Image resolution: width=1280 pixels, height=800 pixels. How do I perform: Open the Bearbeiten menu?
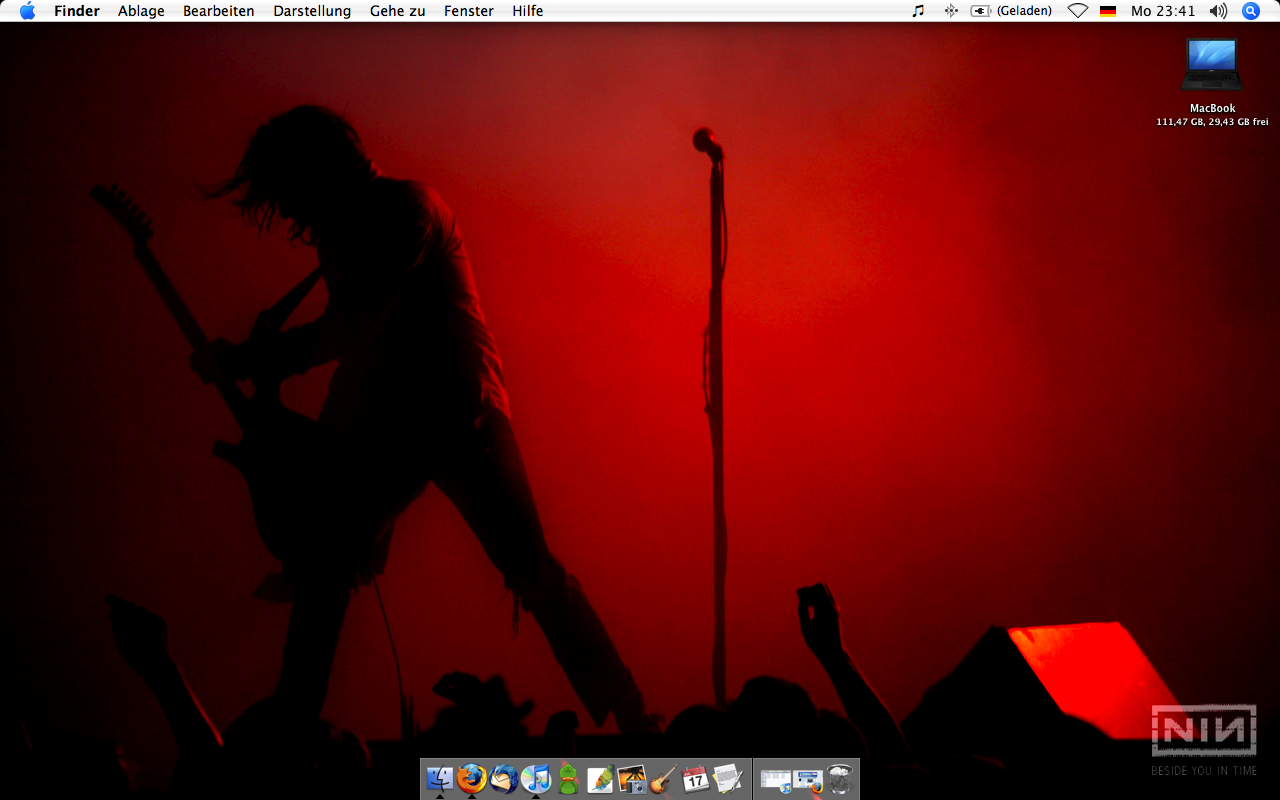218,11
